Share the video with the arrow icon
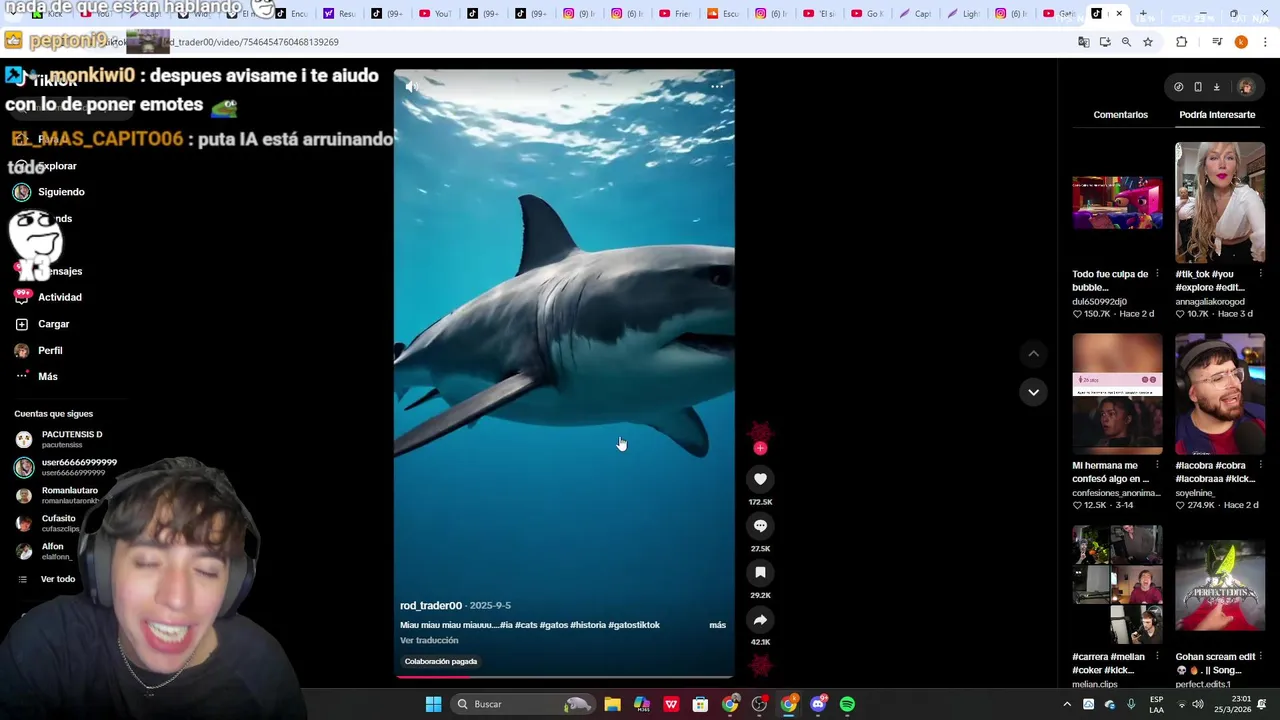Viewport: 1280px width, 720px height. coord(760,620)
